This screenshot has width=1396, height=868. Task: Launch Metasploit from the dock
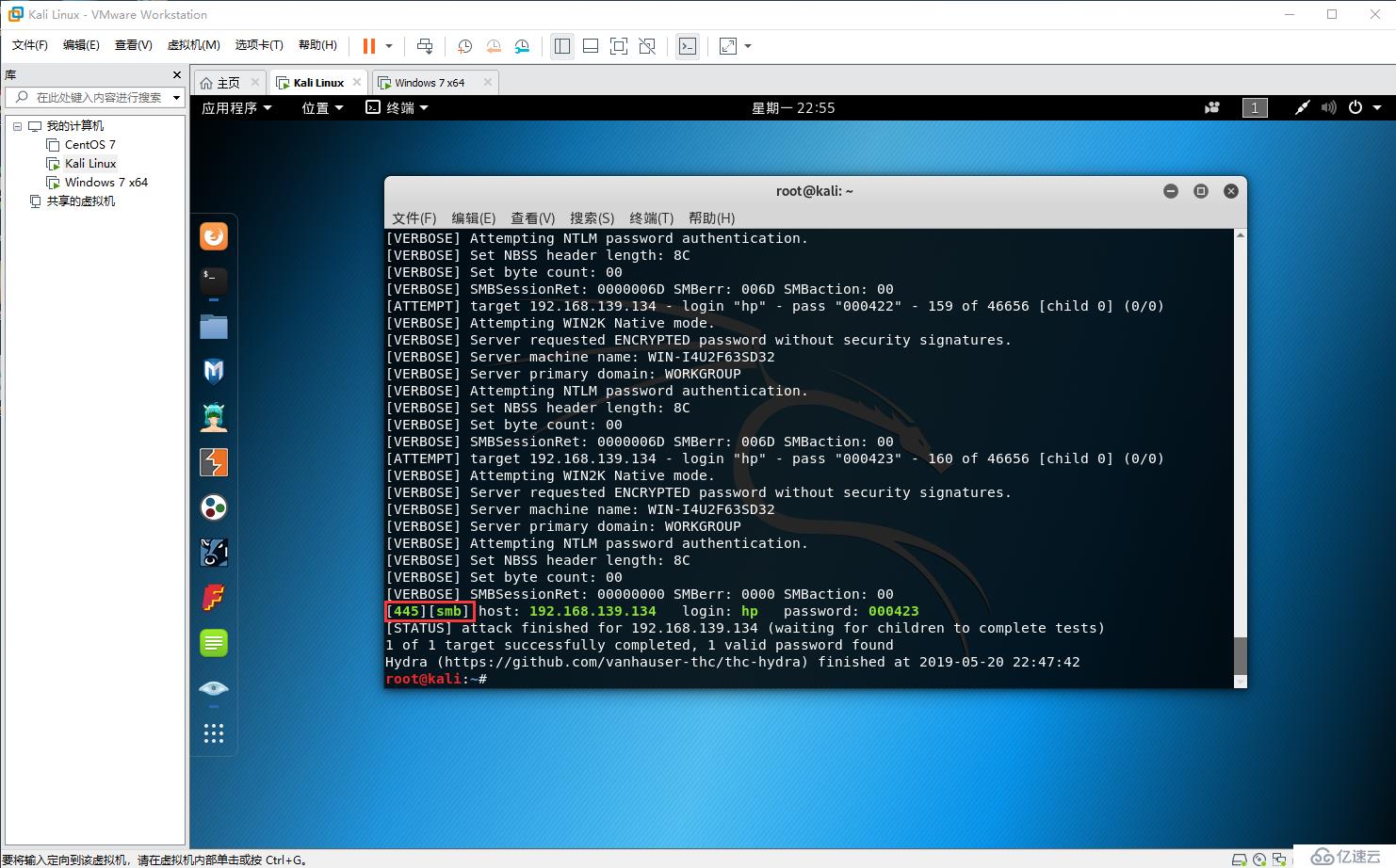(214, 372)
